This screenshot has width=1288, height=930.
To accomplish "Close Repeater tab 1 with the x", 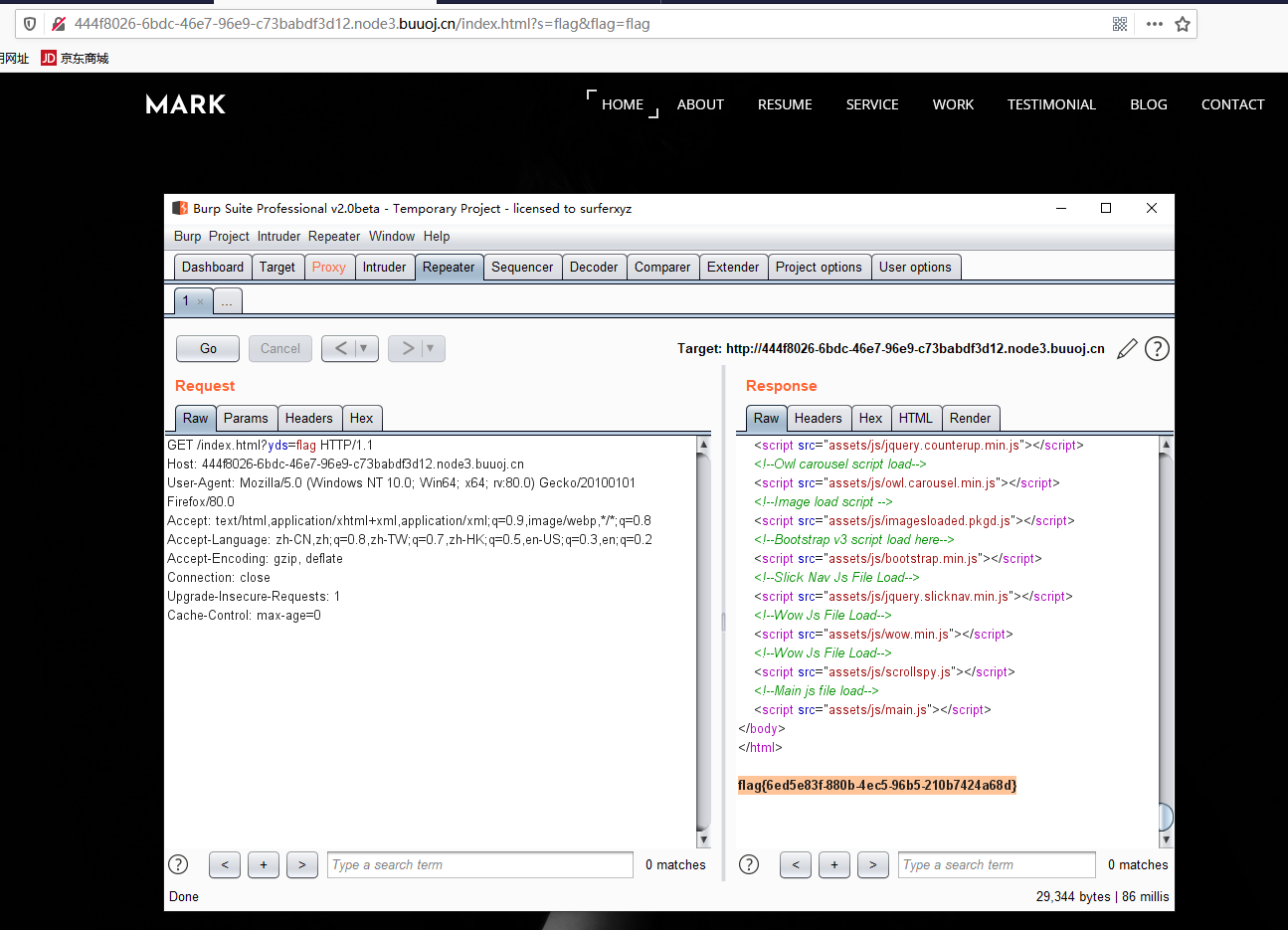I will pyautogui.click(x=200, y=301).
